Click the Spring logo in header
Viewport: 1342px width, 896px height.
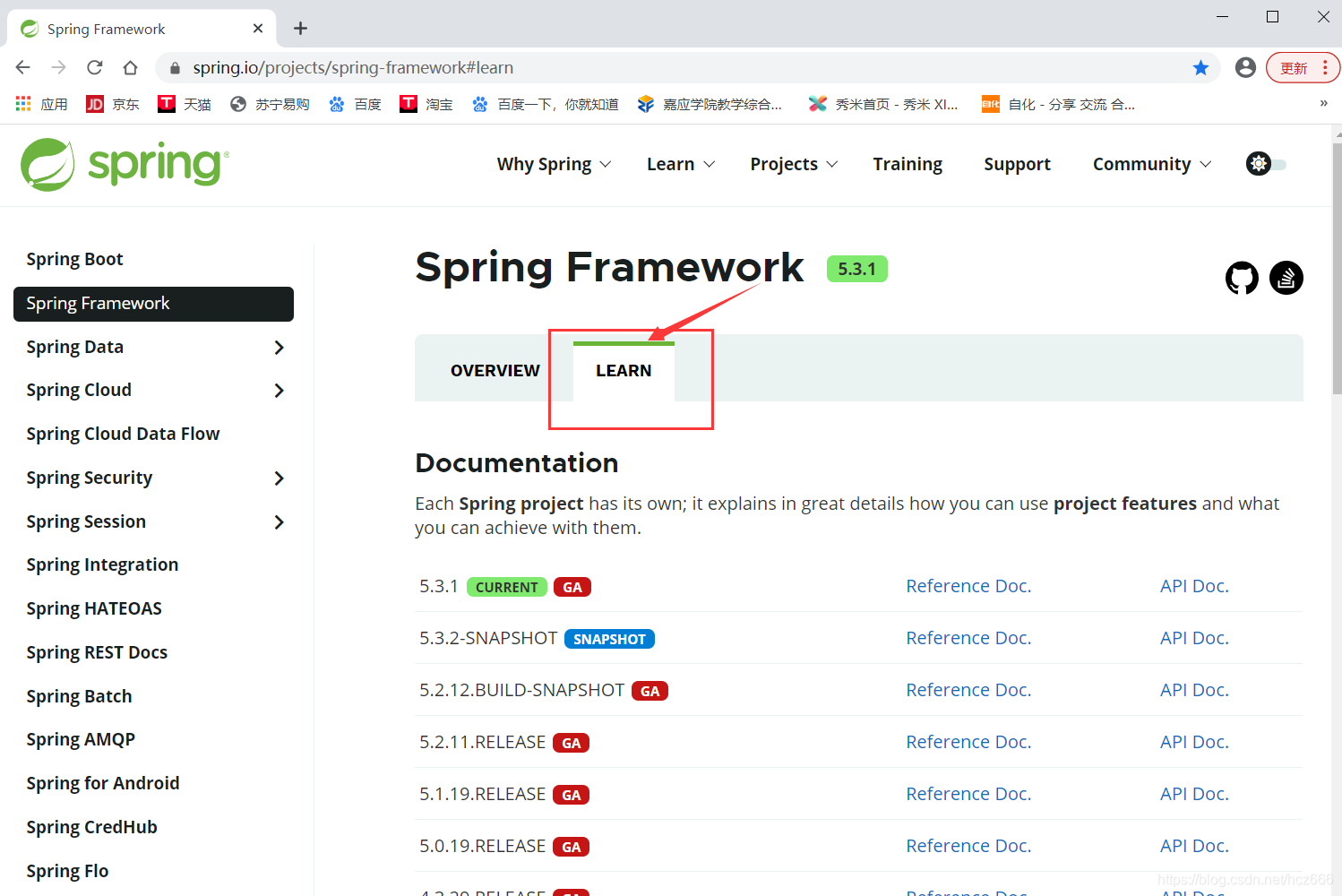(x=125, y=164)
